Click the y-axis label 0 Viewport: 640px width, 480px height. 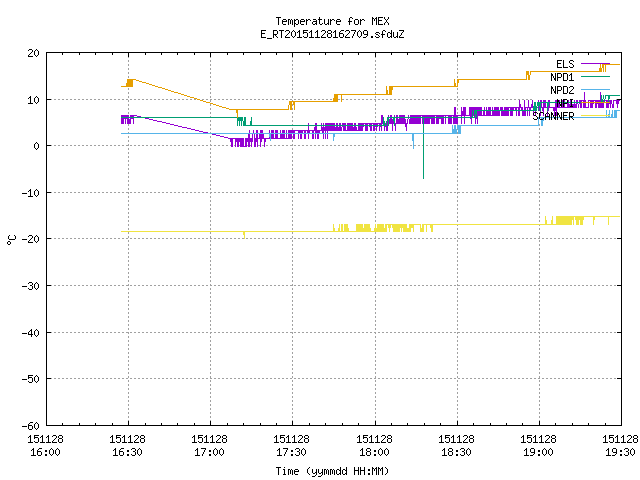tap(37, 146)
